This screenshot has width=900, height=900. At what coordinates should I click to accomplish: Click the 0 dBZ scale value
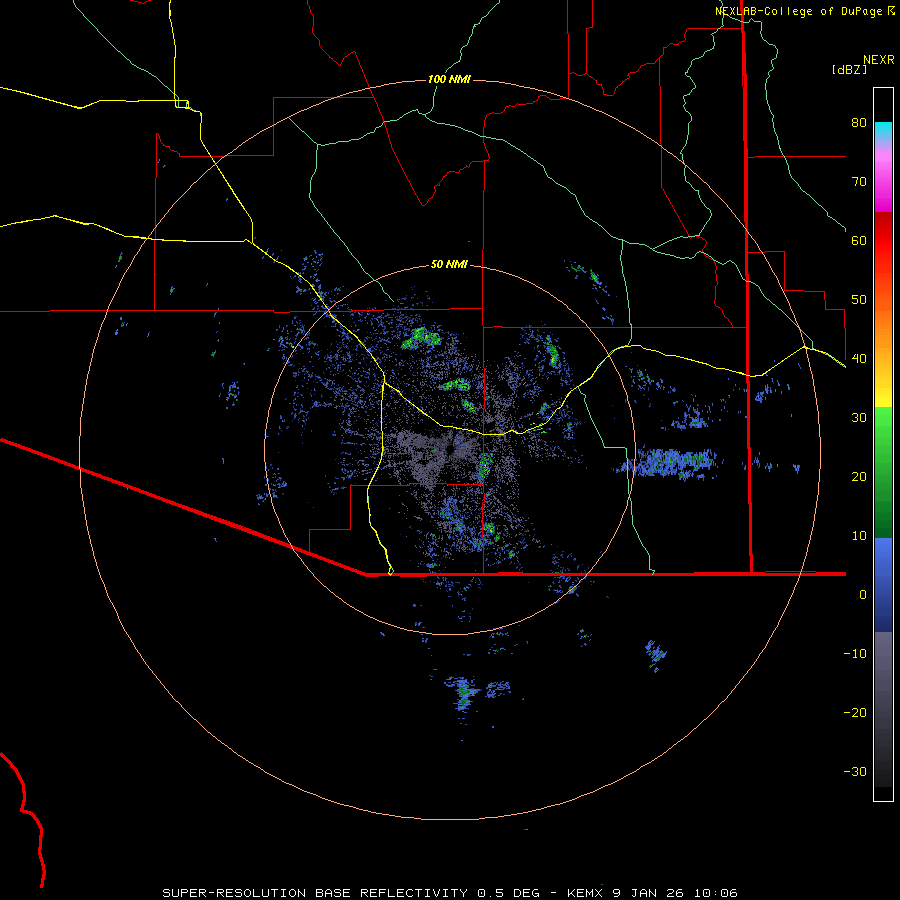[x=863, y=595]
